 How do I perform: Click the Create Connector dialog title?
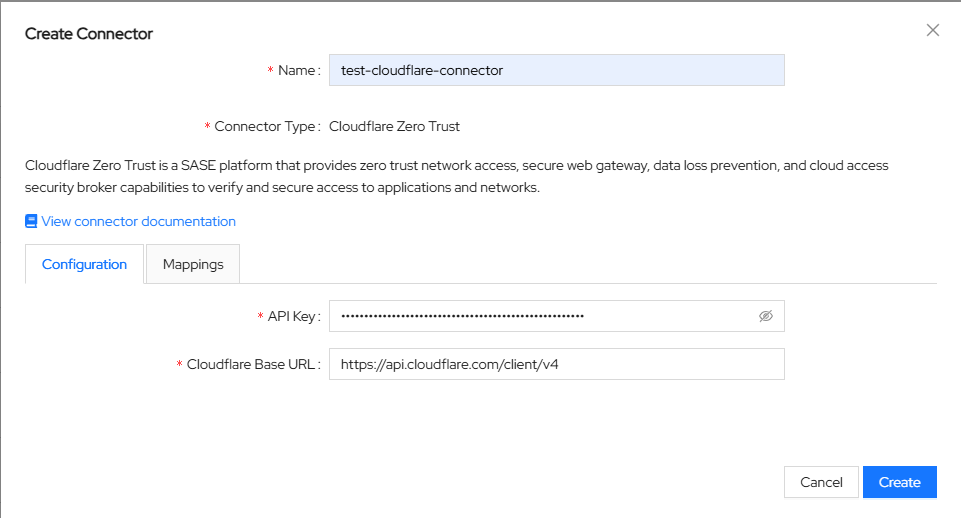89,34
